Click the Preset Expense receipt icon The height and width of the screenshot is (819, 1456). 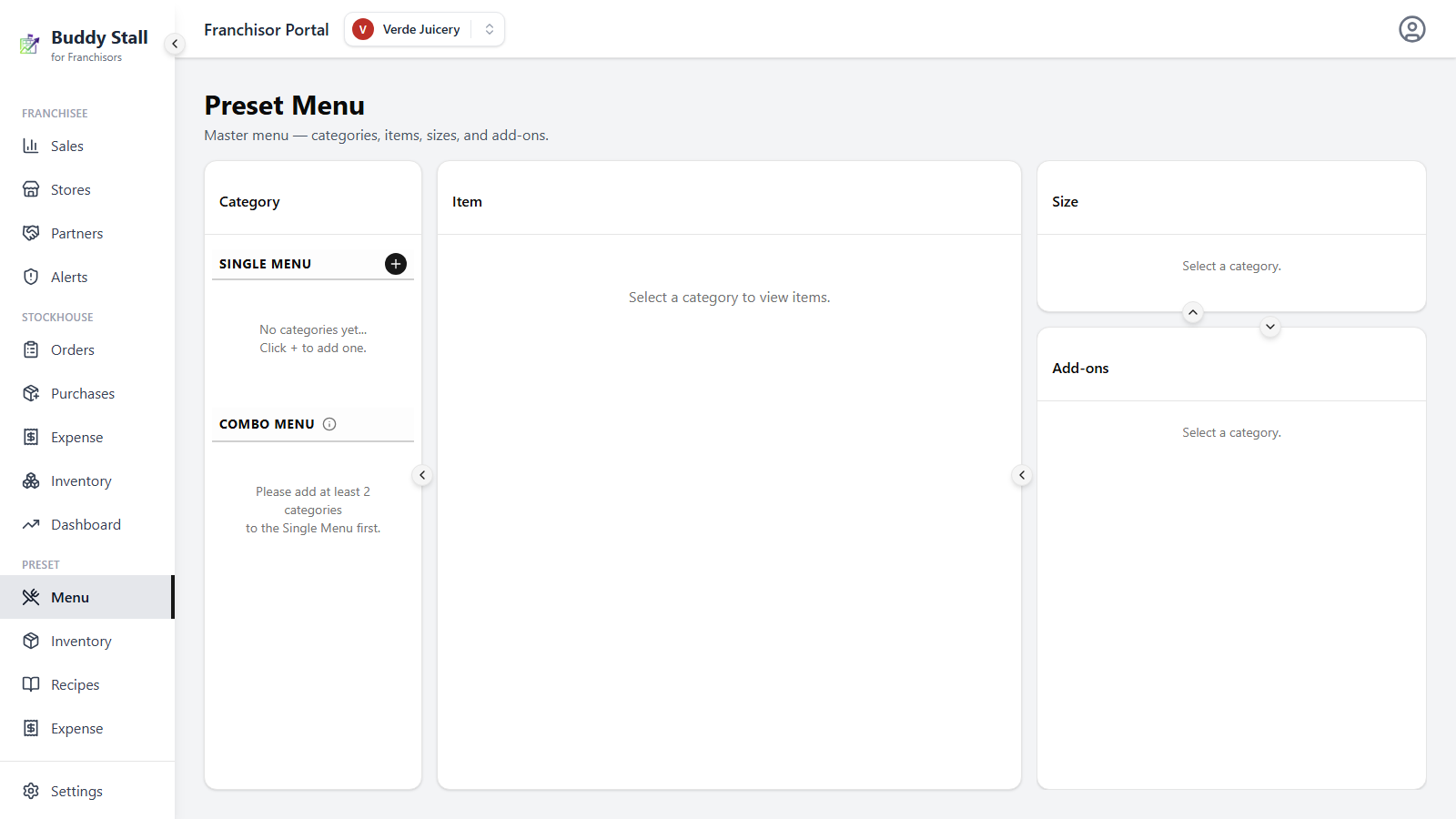31,728
